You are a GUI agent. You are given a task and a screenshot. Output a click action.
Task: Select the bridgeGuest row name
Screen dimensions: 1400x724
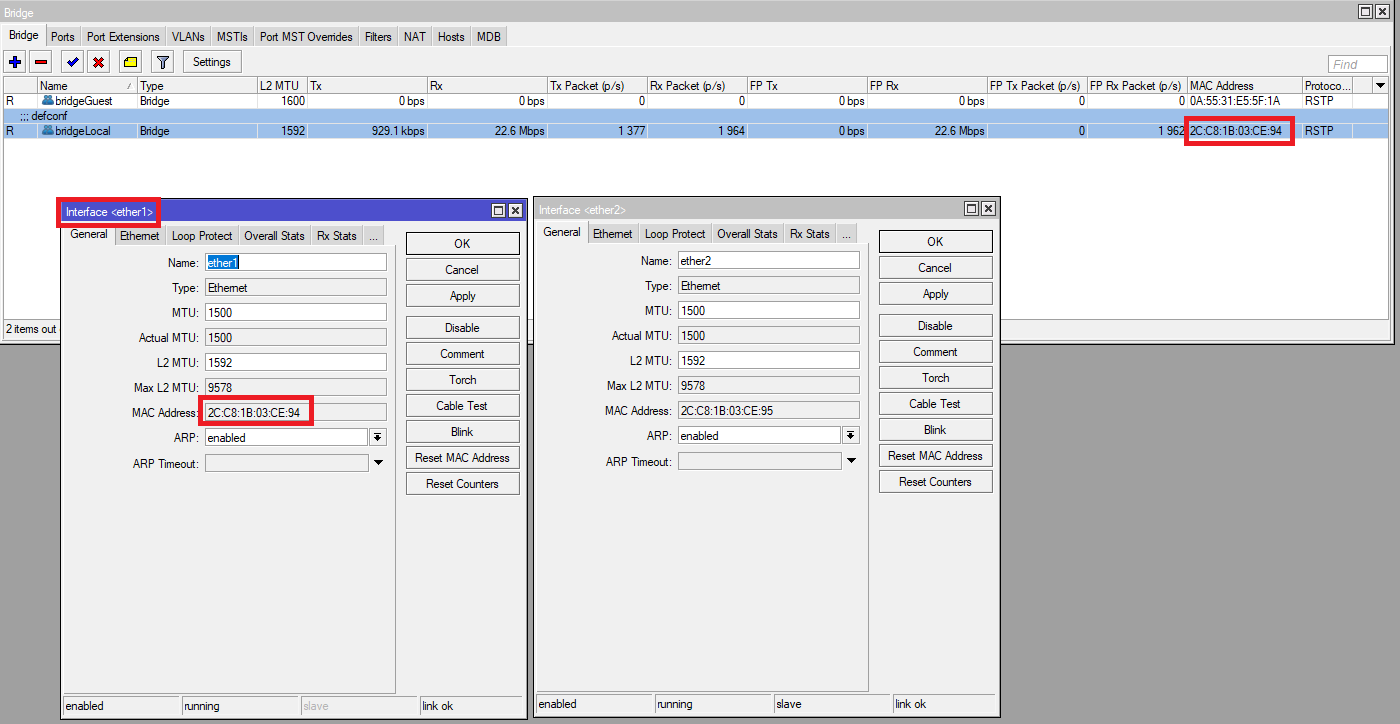tap(84, 101)
